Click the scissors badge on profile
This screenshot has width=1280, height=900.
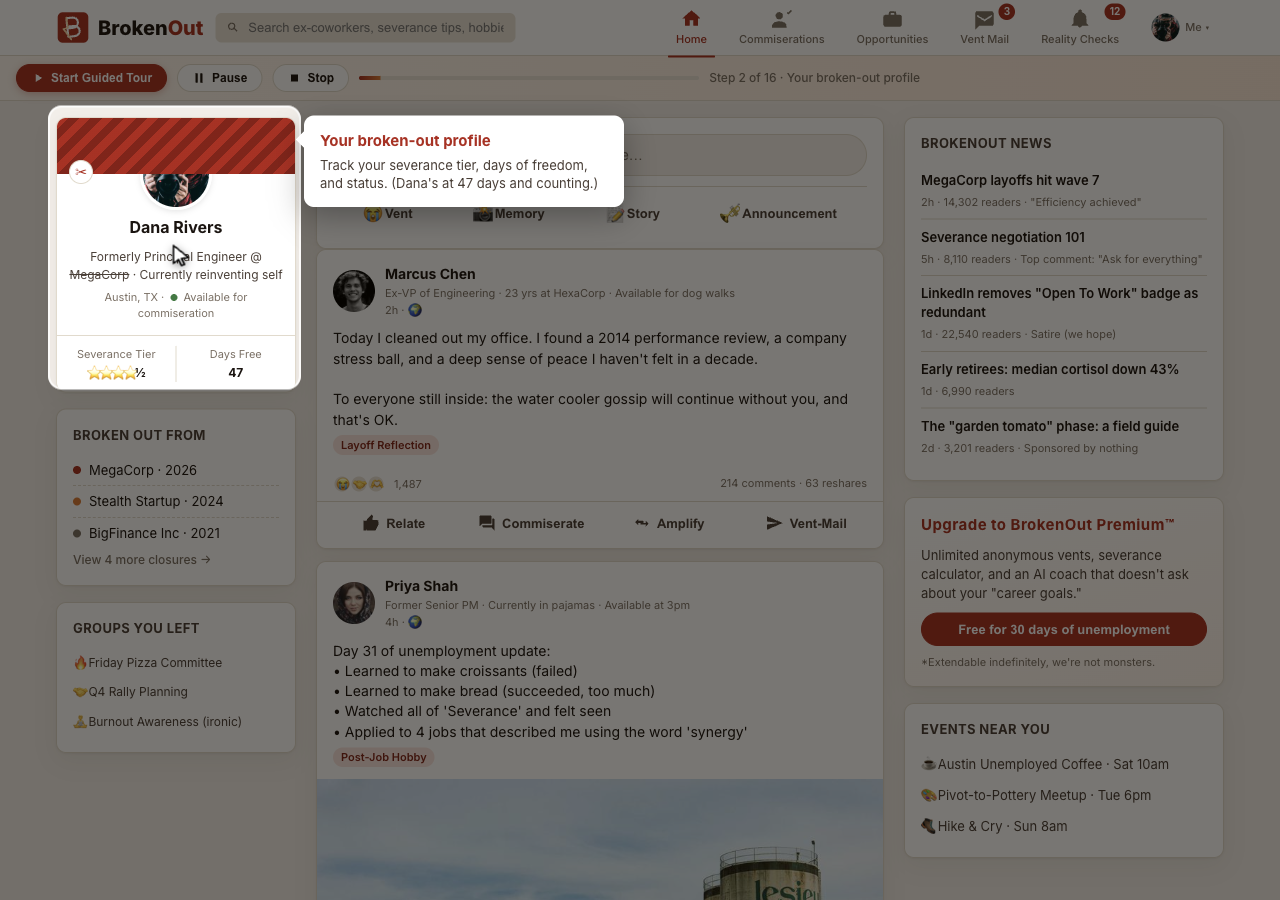click(81, 172)
